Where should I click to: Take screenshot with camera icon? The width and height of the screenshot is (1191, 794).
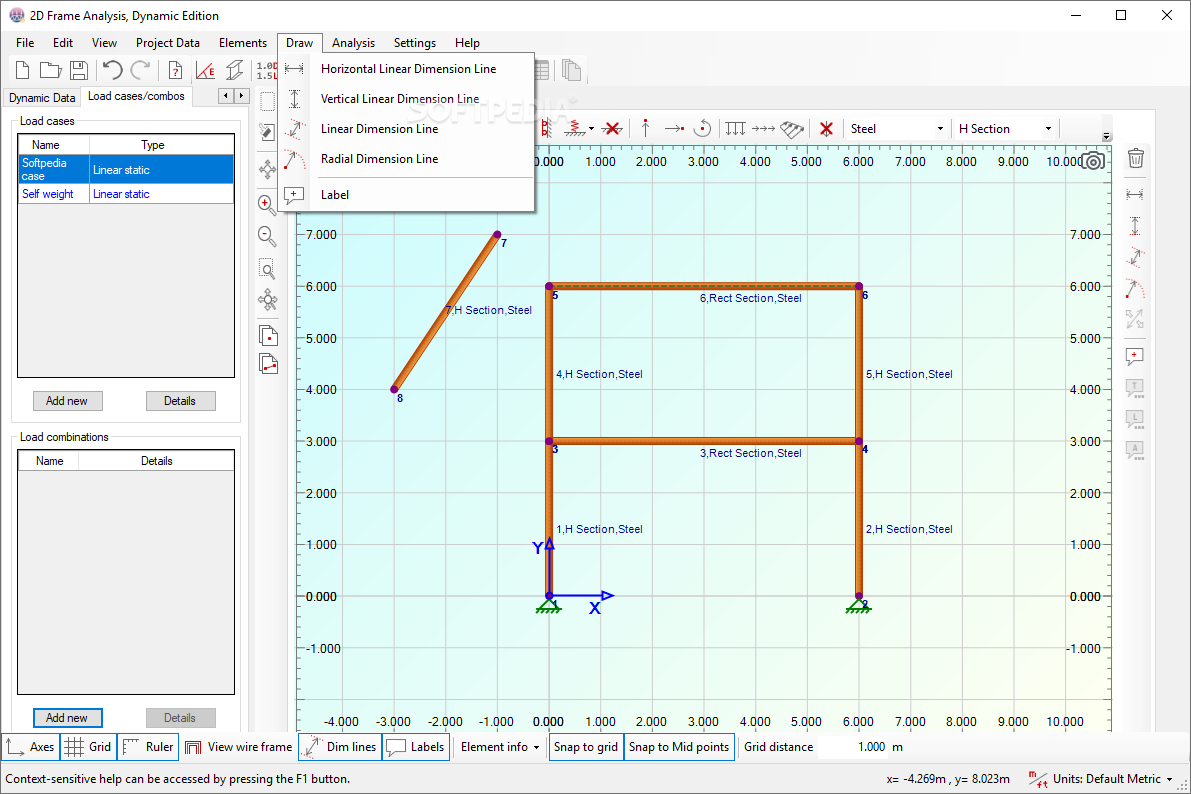point(1093,161)
